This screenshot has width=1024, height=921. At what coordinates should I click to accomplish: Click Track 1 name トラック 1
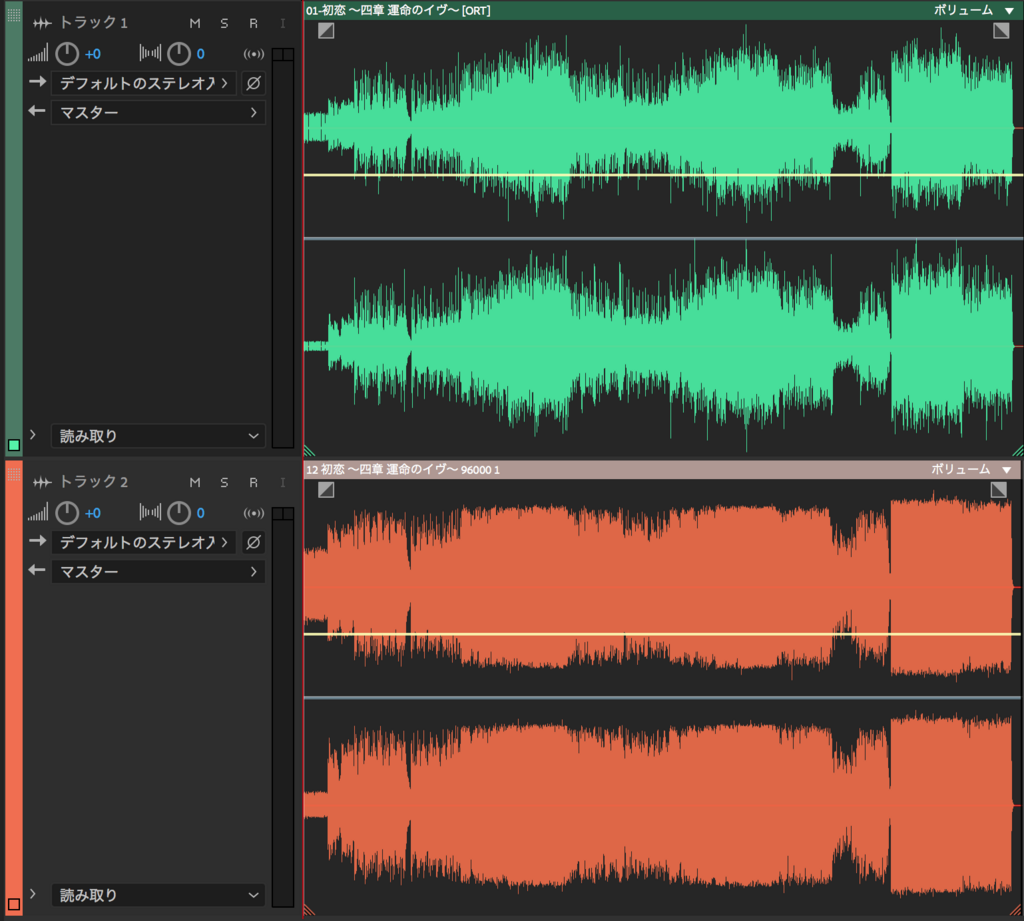click(93, 23)
